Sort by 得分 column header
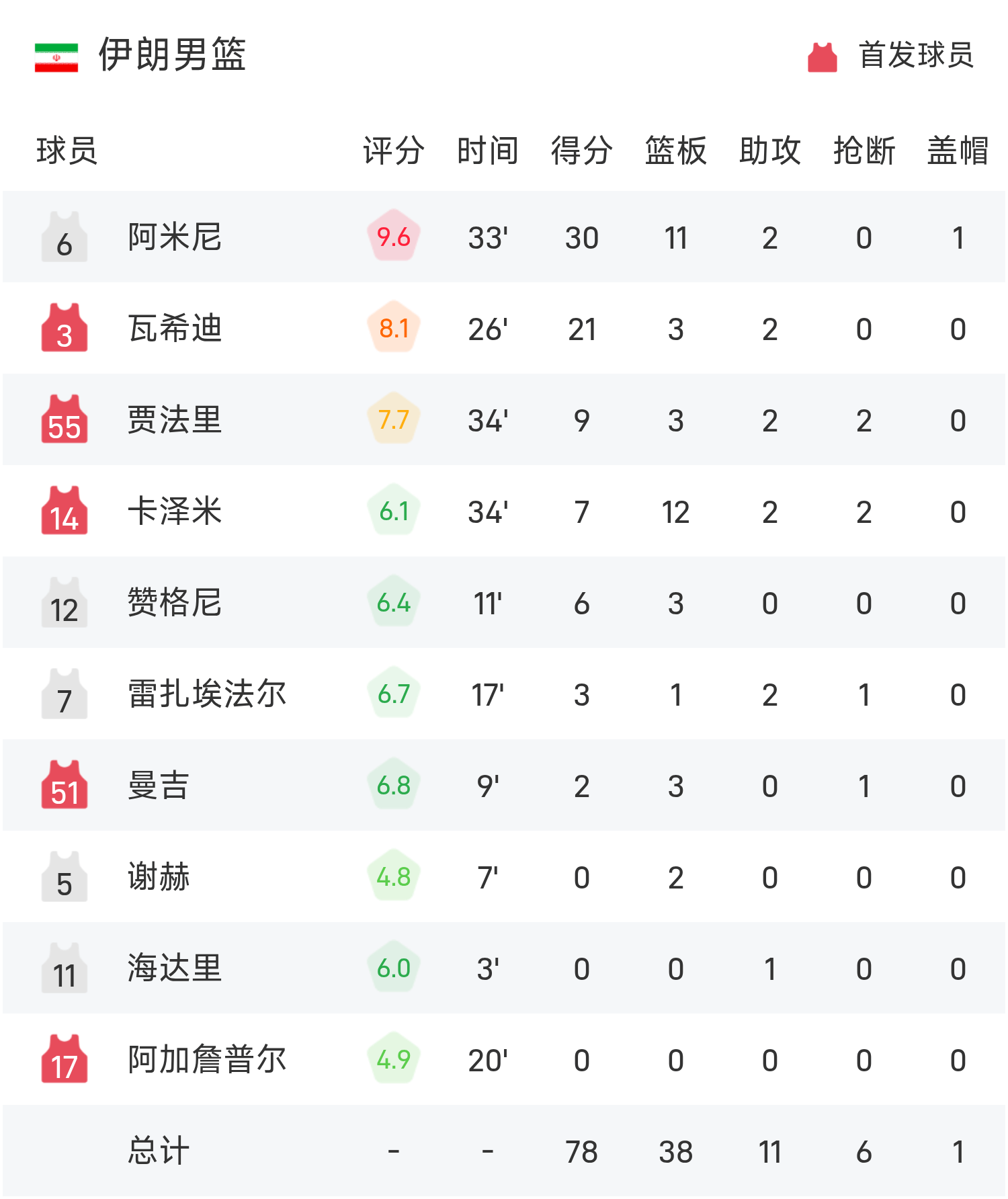 pos(582,151)
